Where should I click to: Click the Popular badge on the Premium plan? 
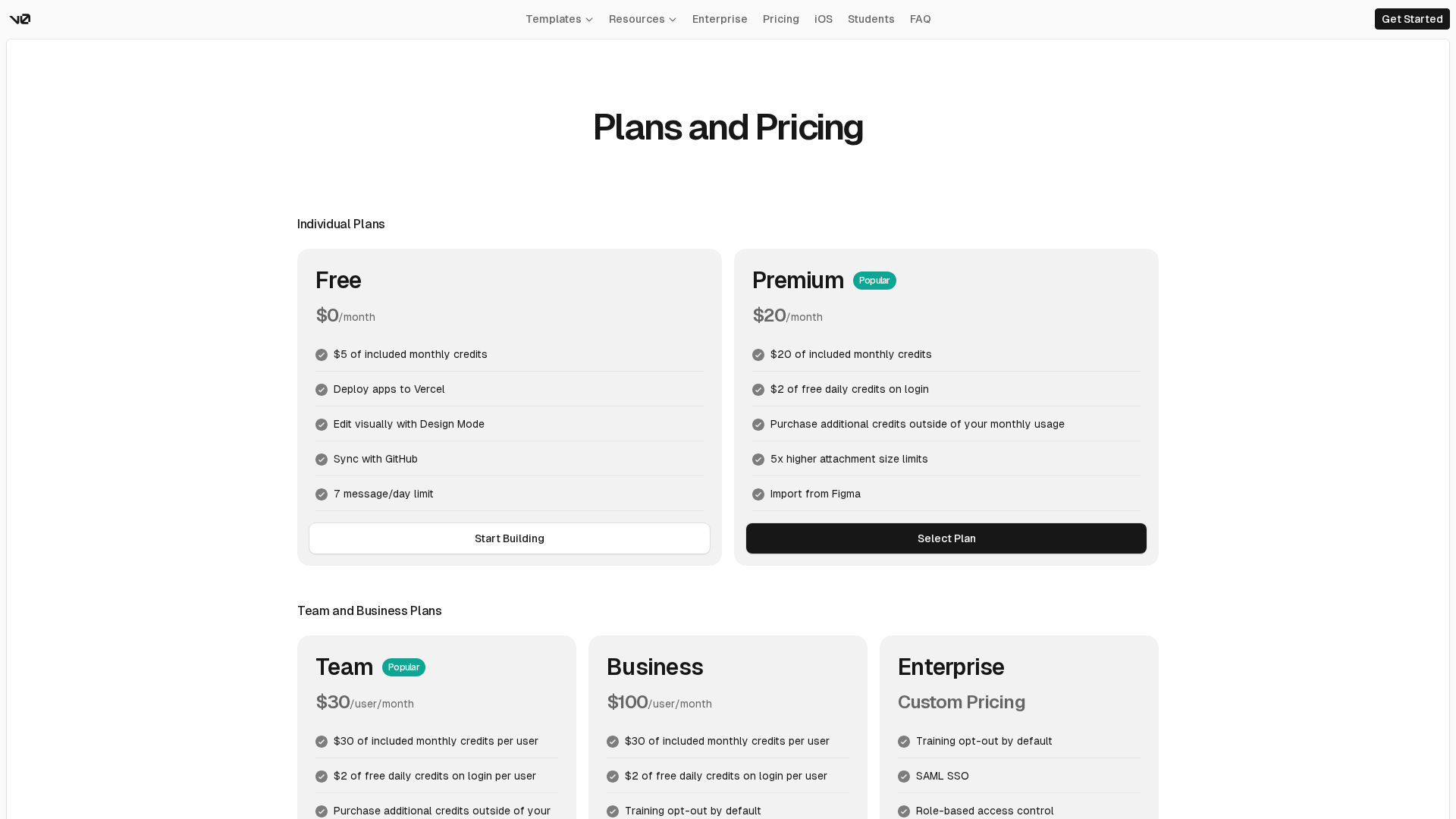point(874,281)
